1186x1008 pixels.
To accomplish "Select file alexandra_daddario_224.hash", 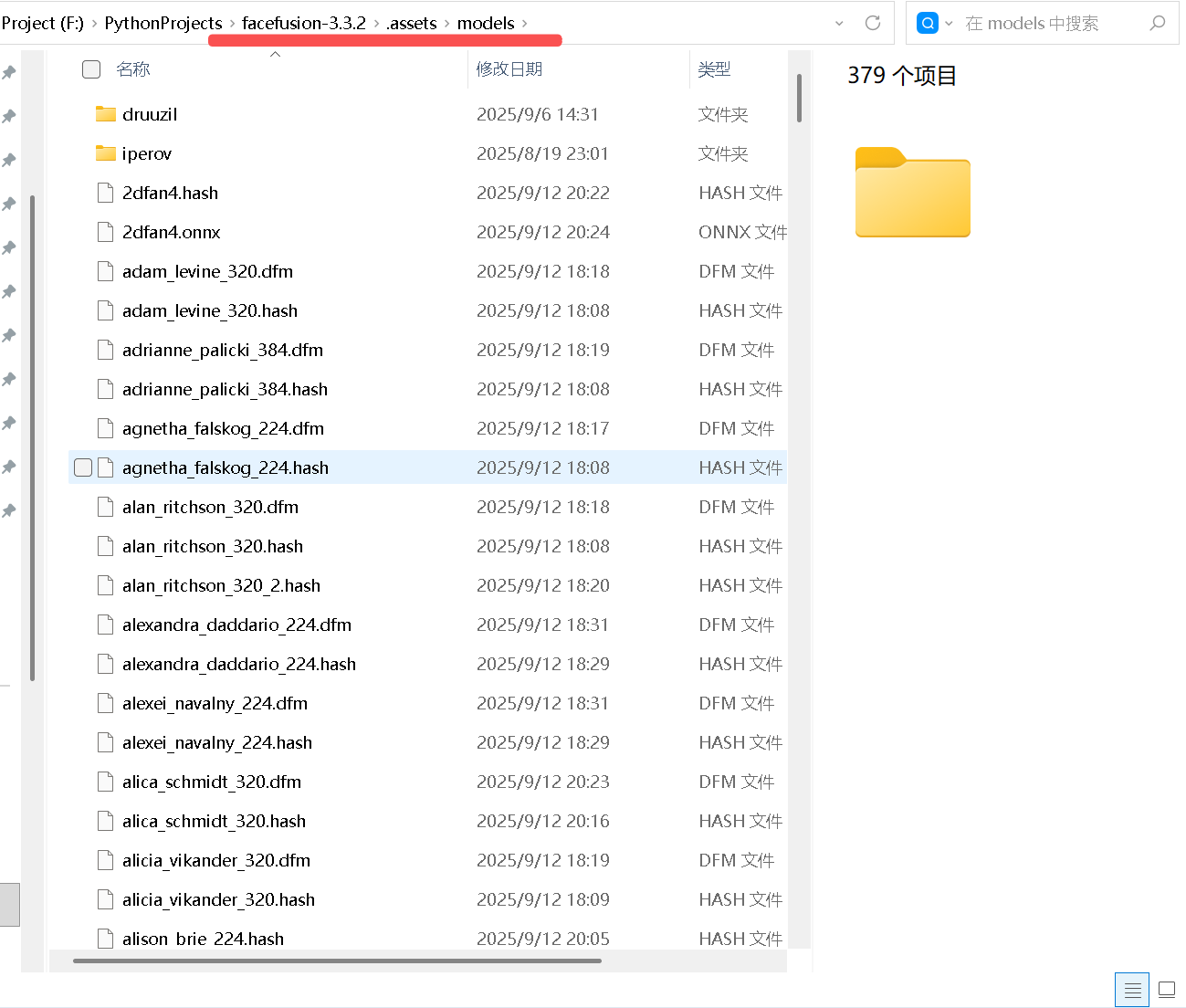I will coord(239,664).
